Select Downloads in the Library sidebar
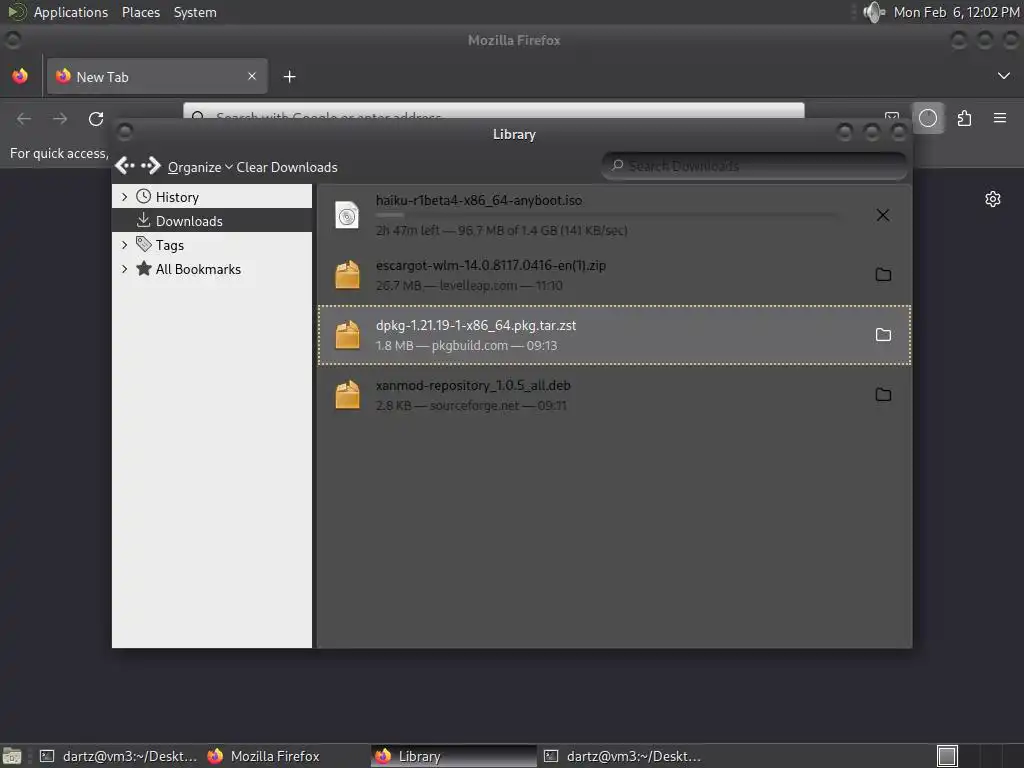Viewport: 1024px width, 768px height. pyautogui.click(x=212, y=221)
